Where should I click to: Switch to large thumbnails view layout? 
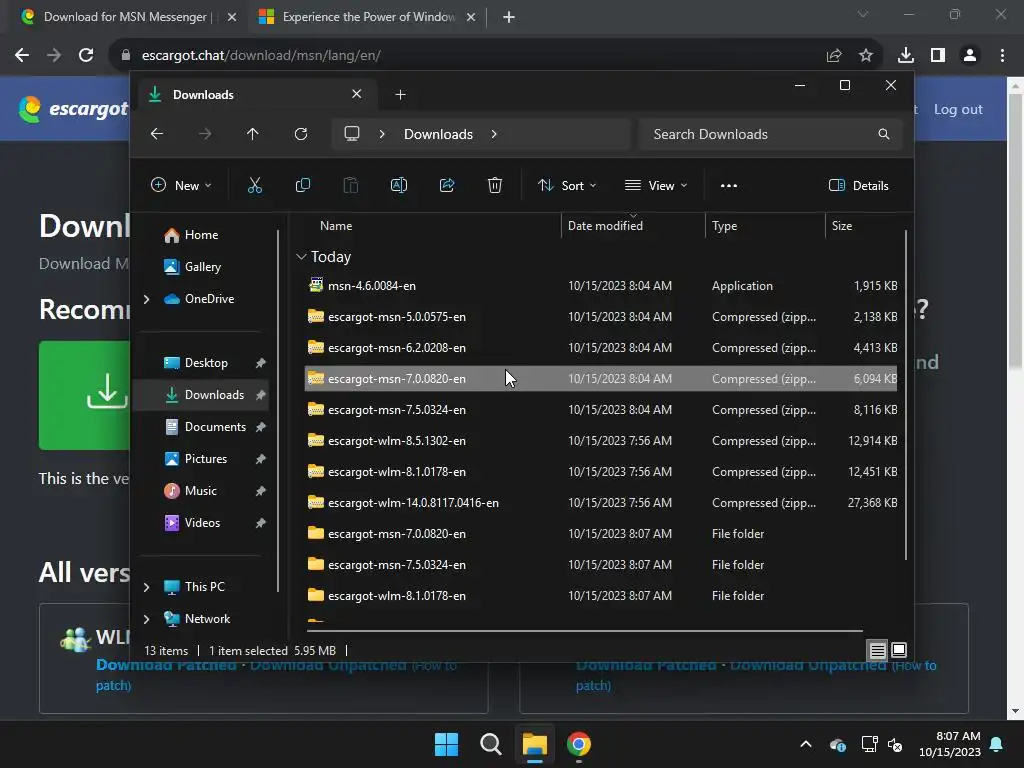coord(899,650)
